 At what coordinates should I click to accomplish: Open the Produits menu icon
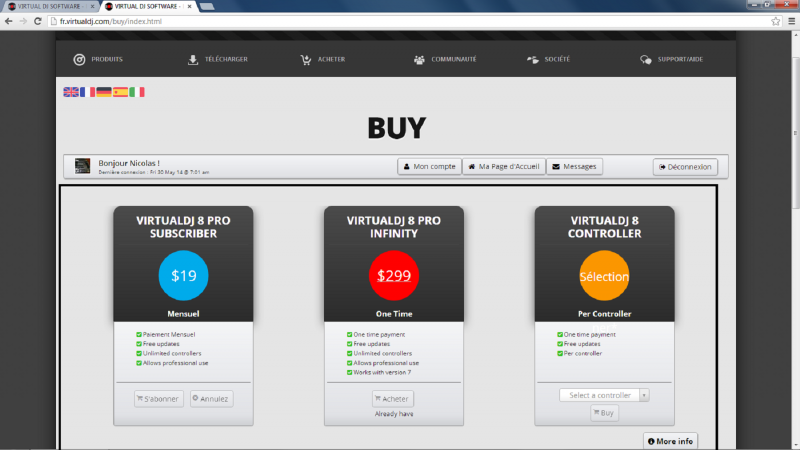click(79, 60)
